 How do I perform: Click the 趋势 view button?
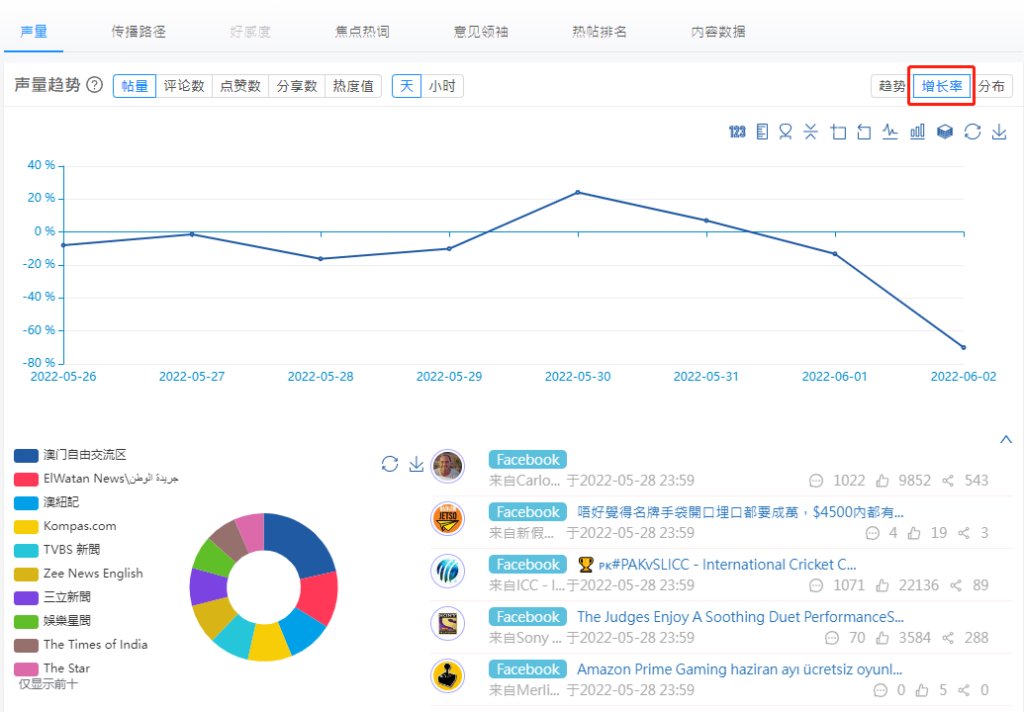pyautogui.click(x=891, y=86)
